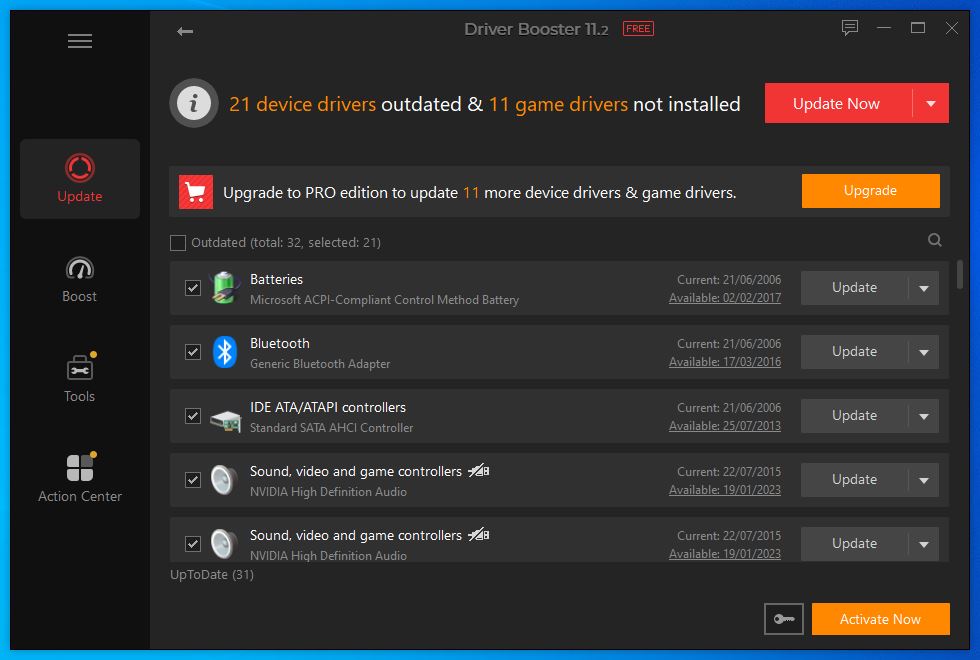Click the red Update Now button

coord(838,103)
